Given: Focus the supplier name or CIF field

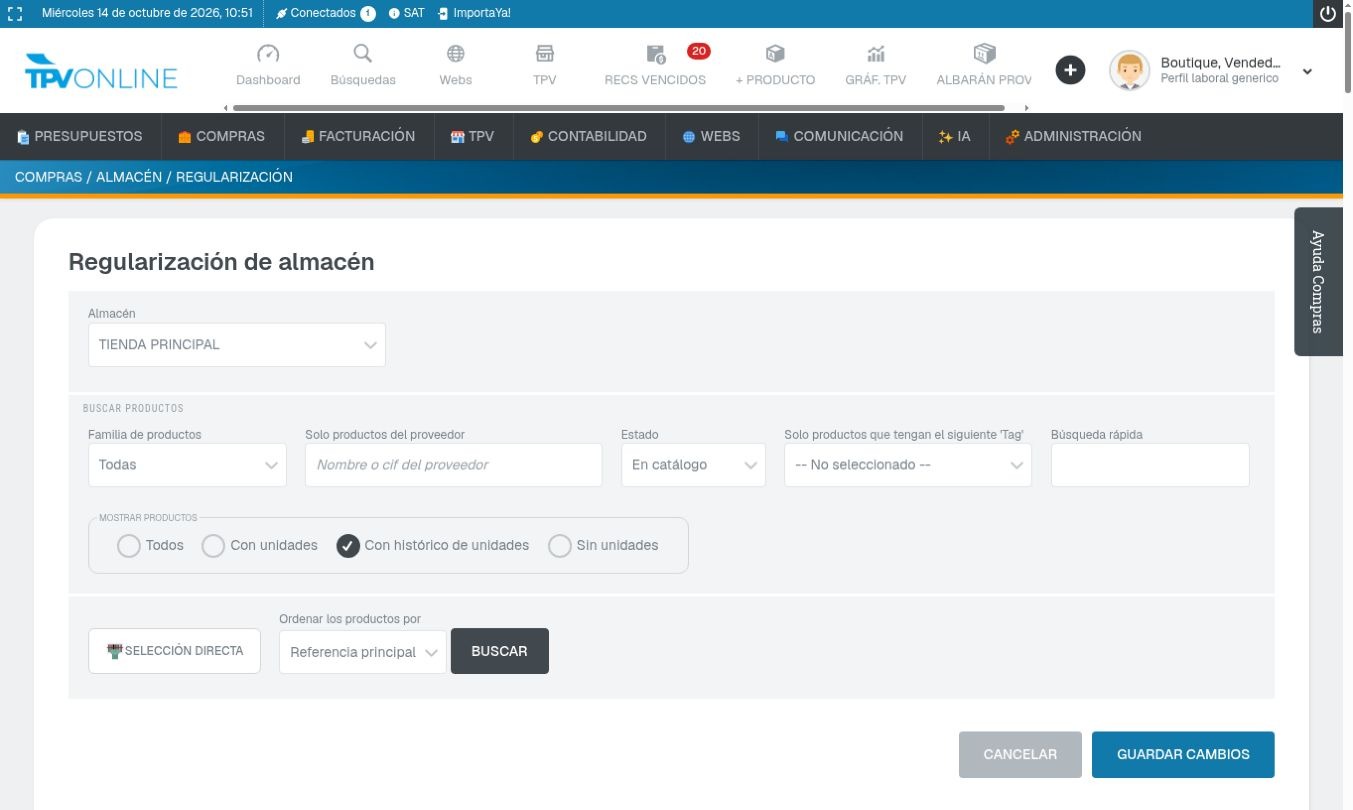Looking at the screenshot, I should pyautogui.click(x=454, y=465).
